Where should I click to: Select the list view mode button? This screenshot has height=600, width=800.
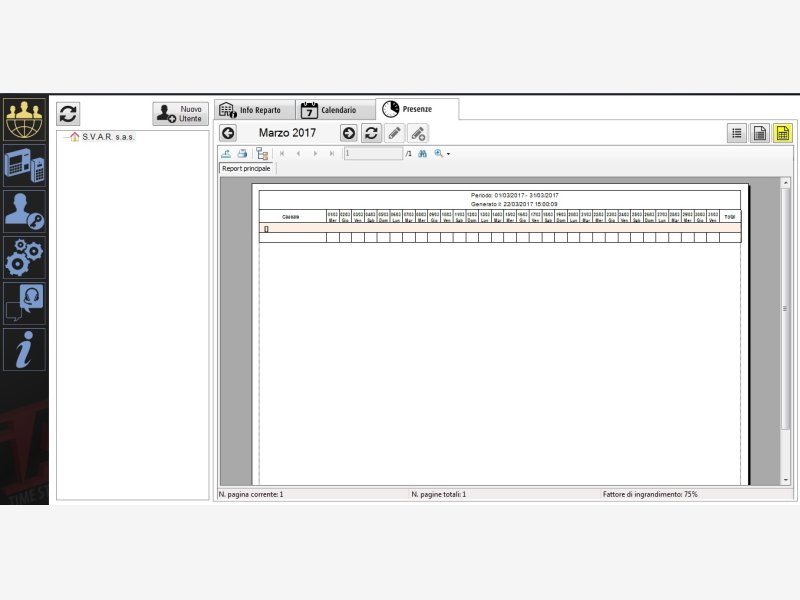[737, 133]
